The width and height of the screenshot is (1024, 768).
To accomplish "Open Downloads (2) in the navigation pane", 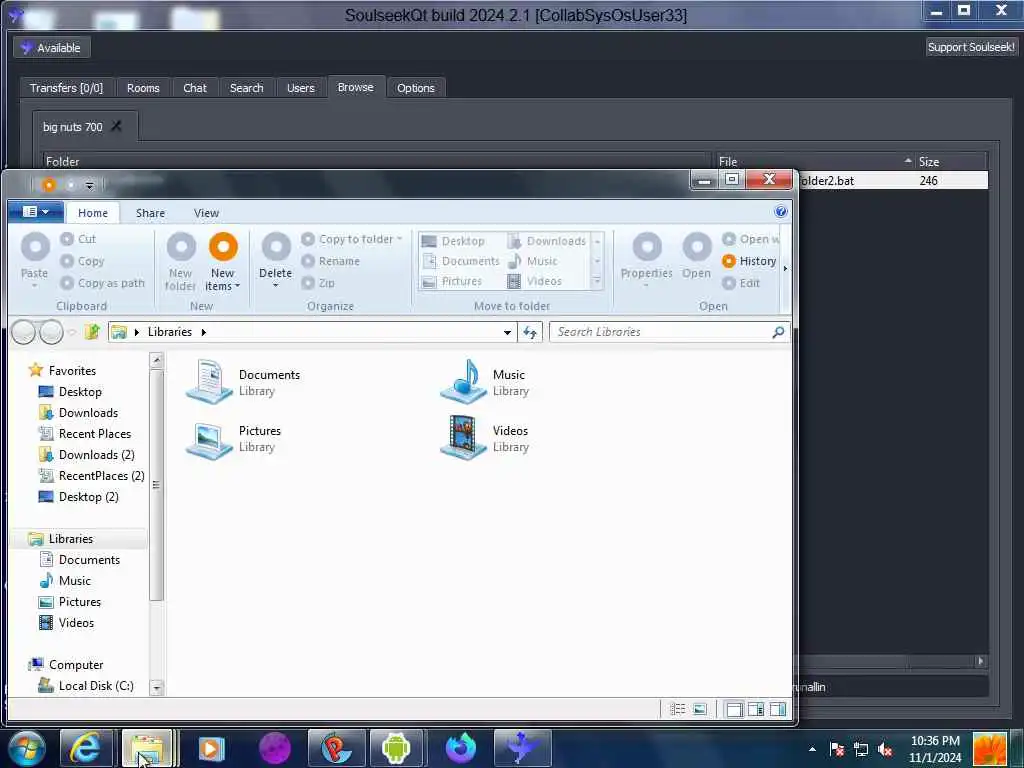I will pyautogui.click(x=87, y=455).
